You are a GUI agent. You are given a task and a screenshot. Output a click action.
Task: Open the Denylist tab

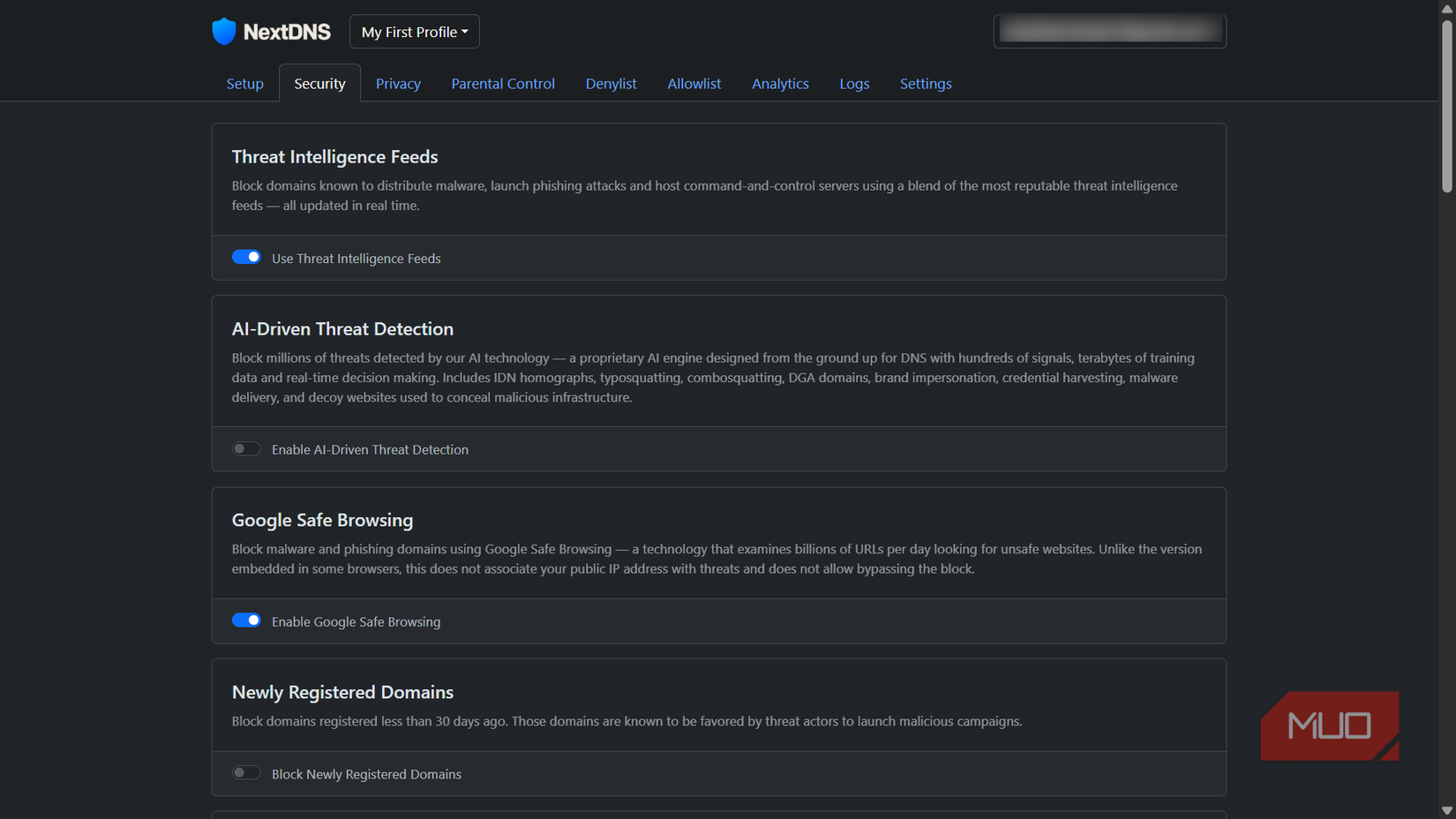pos(611,83)
